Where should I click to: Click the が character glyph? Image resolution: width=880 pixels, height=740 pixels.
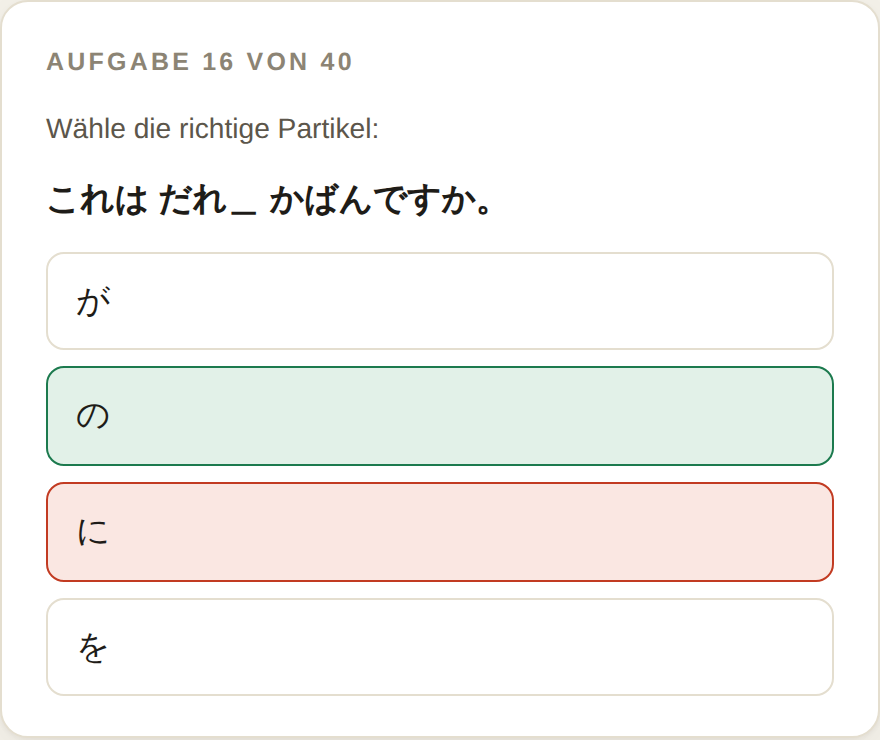[93, 301]
